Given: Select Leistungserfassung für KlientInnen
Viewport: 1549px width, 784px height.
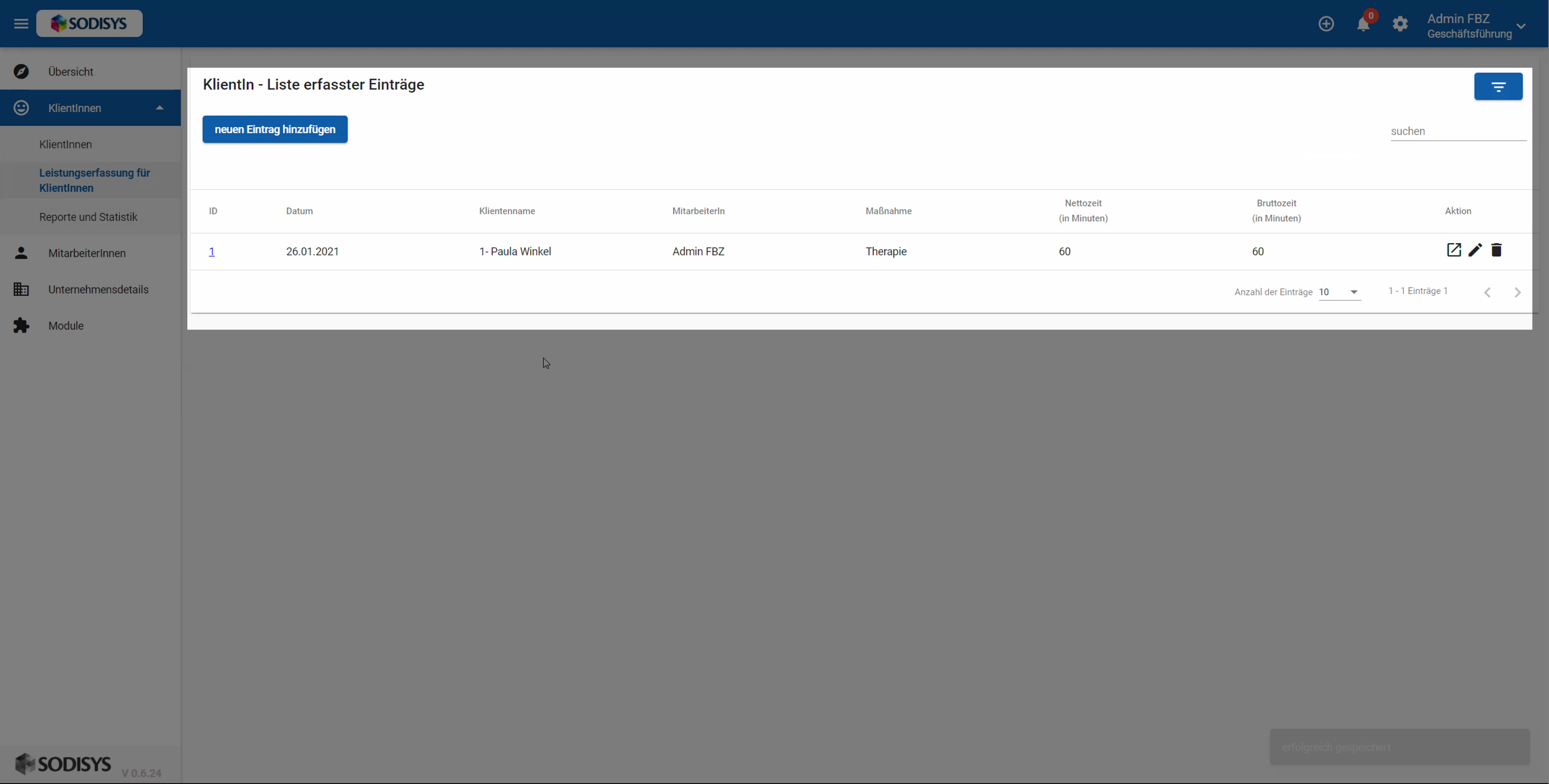Looking at the screenshot, I should pos(94,180).
